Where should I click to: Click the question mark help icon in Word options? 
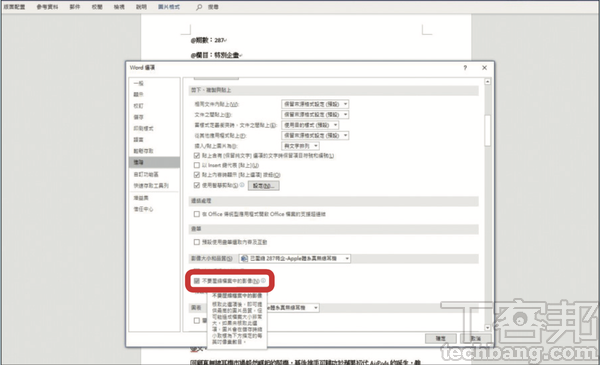click(465, 68)
